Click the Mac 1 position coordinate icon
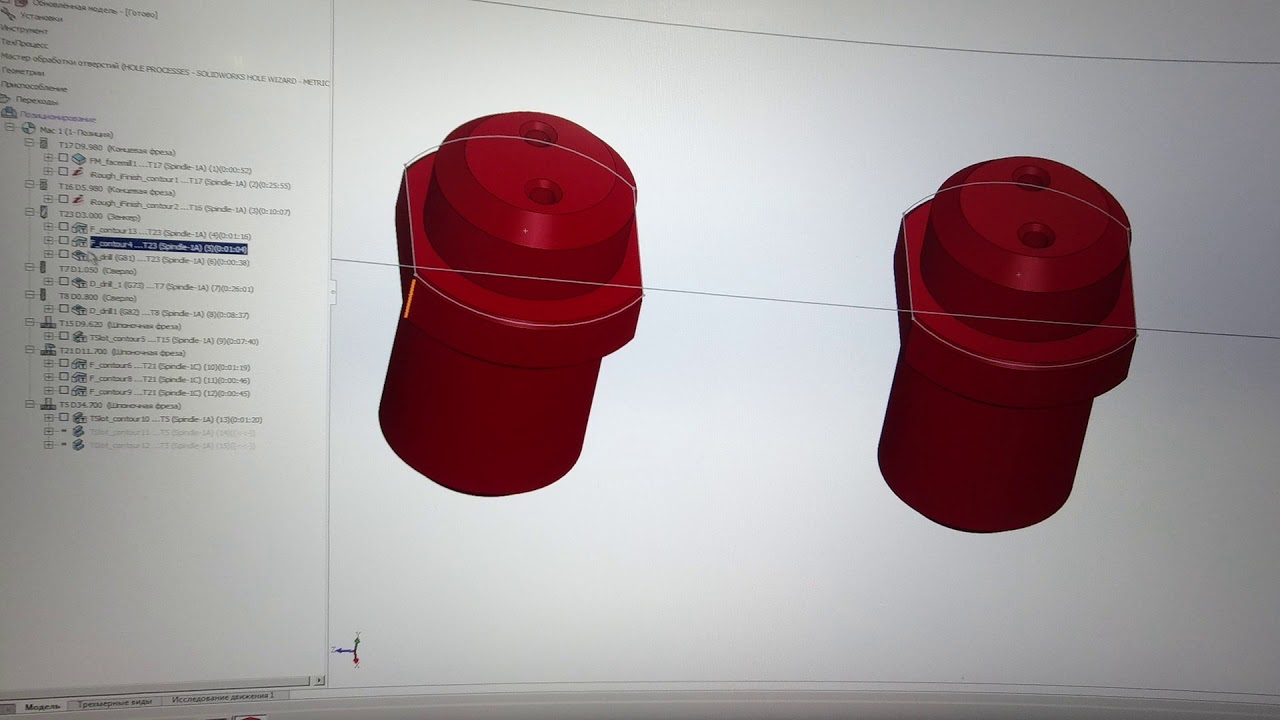The image size is (1280, 720). click(x=28, y=130)
